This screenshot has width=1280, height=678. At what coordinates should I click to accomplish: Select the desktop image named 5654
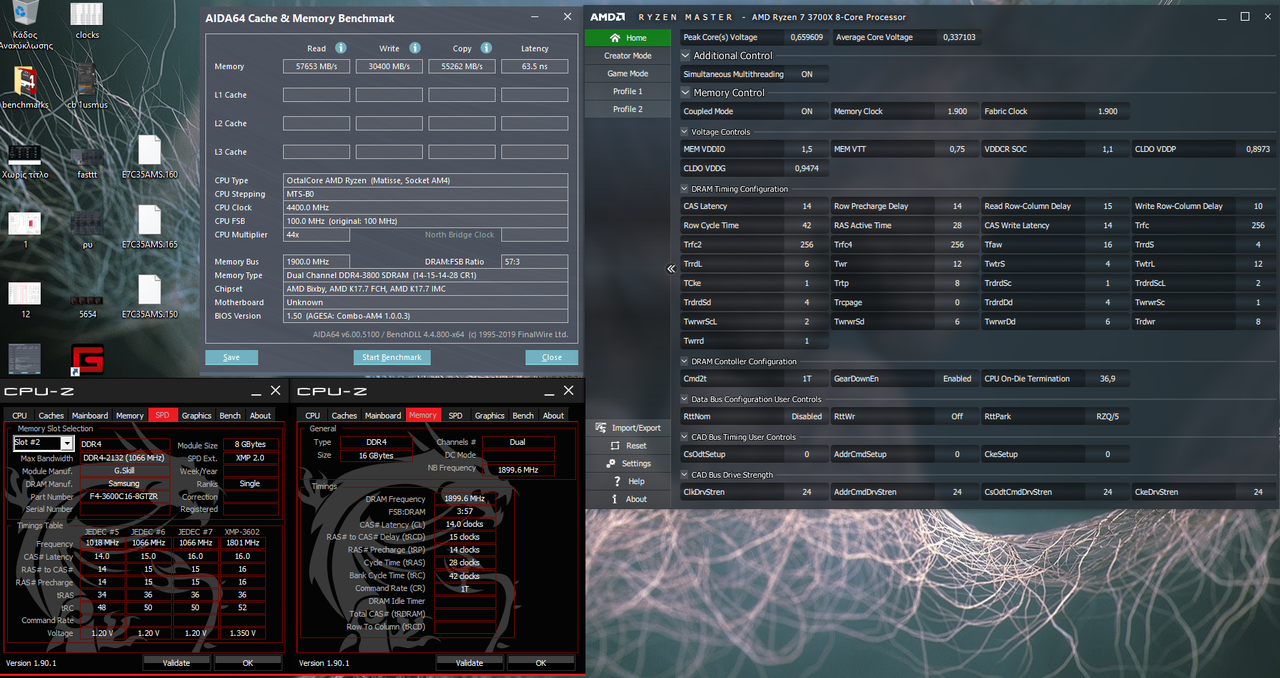coord(87,304)
